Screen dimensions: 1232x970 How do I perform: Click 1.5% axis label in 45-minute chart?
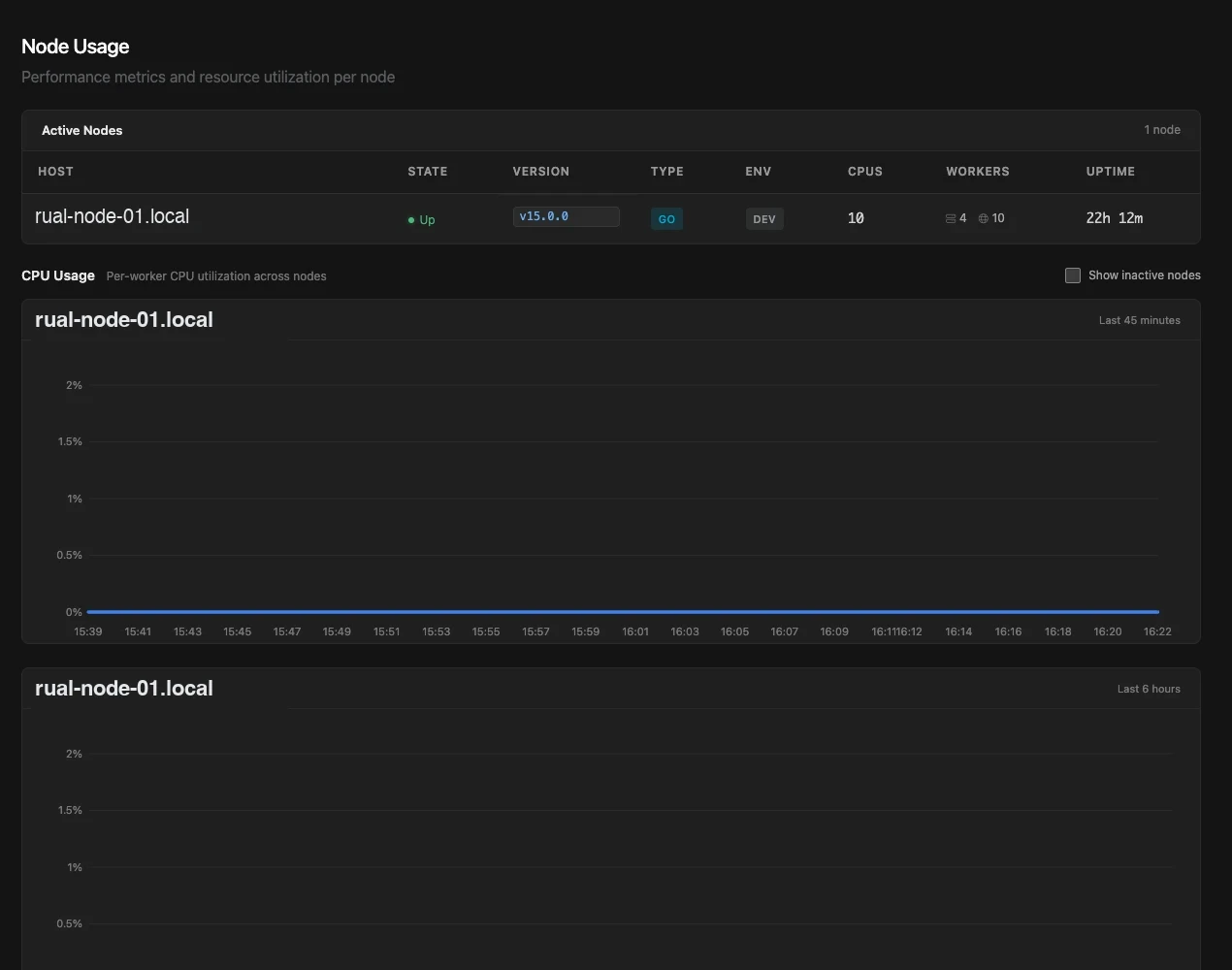click(x=70, y=441)
